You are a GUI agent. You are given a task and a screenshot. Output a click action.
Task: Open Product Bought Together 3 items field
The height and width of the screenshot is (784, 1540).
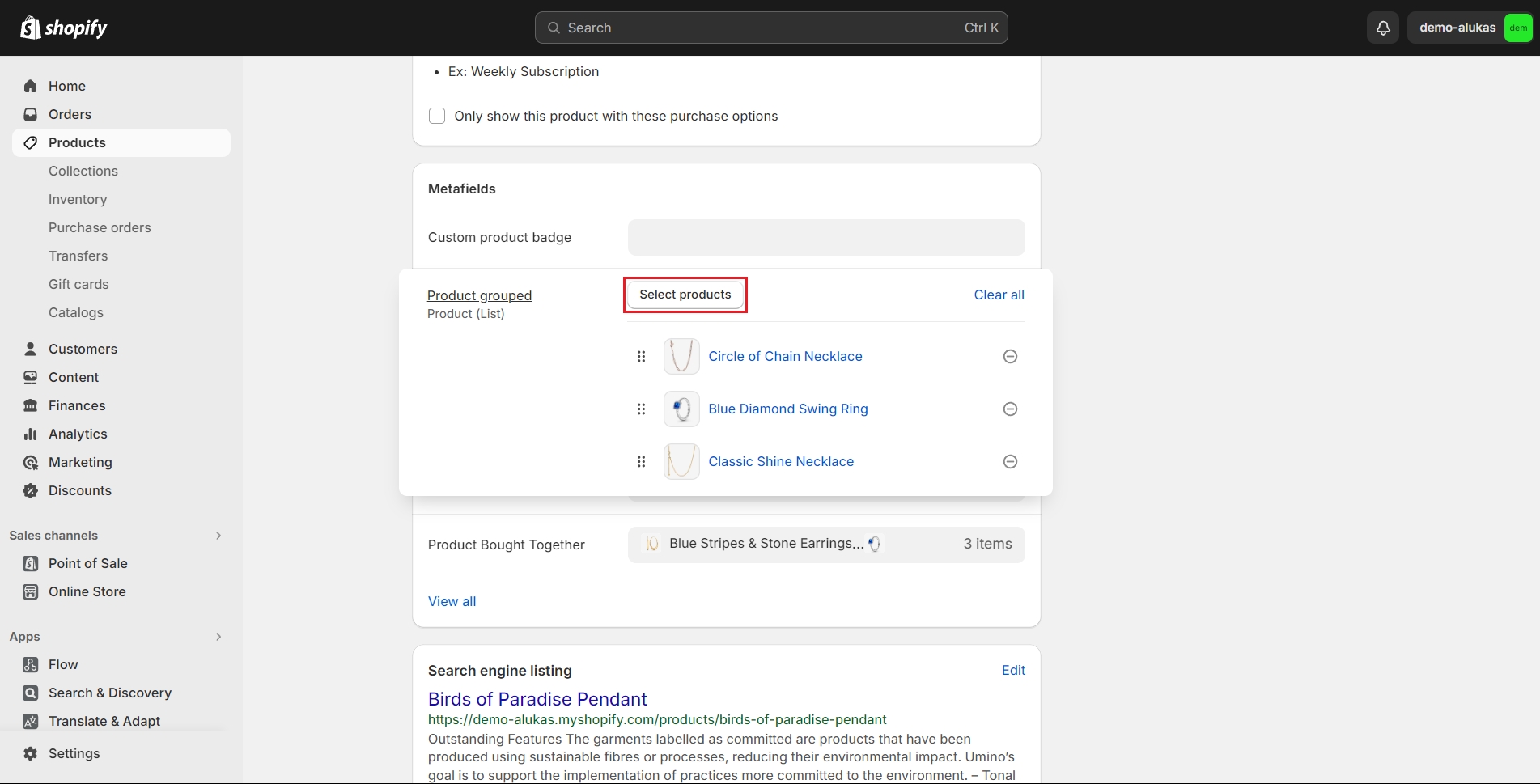pyautogui.click(x=825, y=545)
